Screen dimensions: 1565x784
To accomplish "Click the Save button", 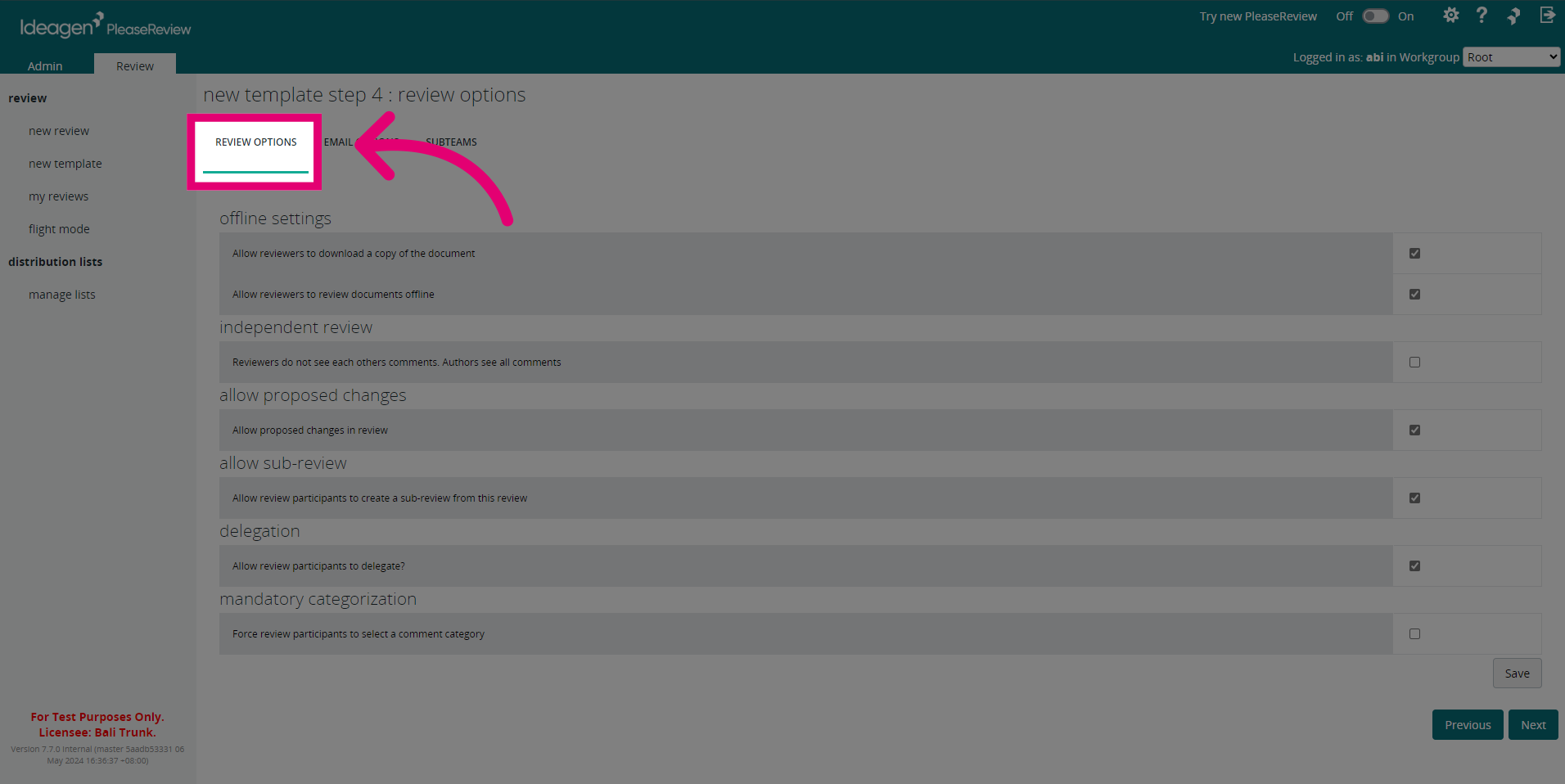I will [x=1517, y=674].
